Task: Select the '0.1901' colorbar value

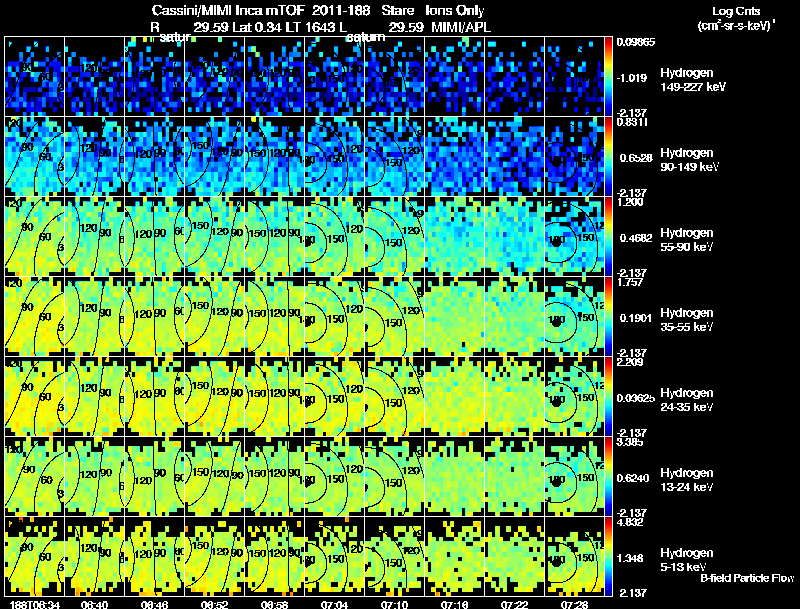Action: [636, 318]
